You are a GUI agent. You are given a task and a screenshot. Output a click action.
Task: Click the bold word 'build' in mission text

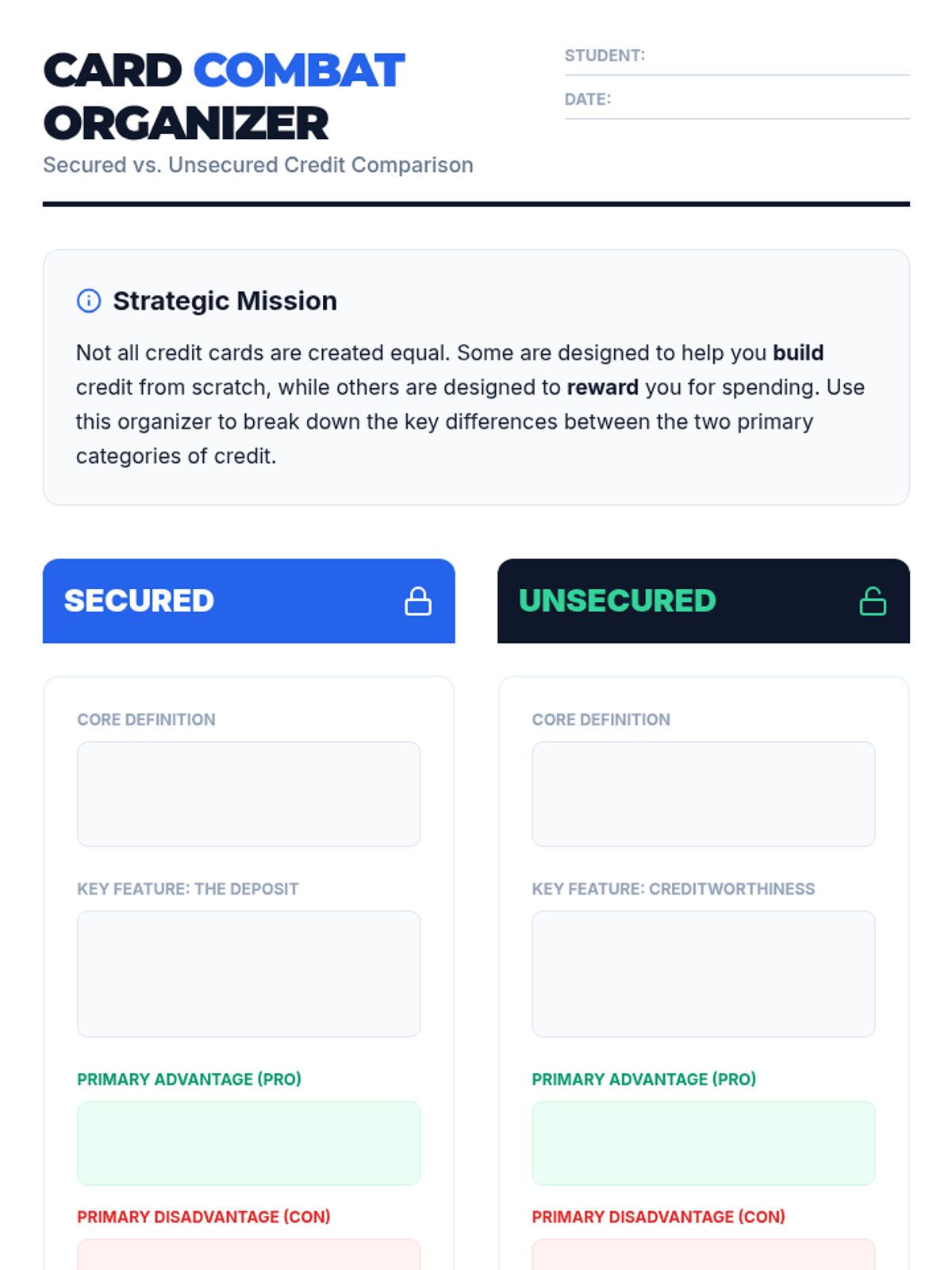click(x=797, y=352)
